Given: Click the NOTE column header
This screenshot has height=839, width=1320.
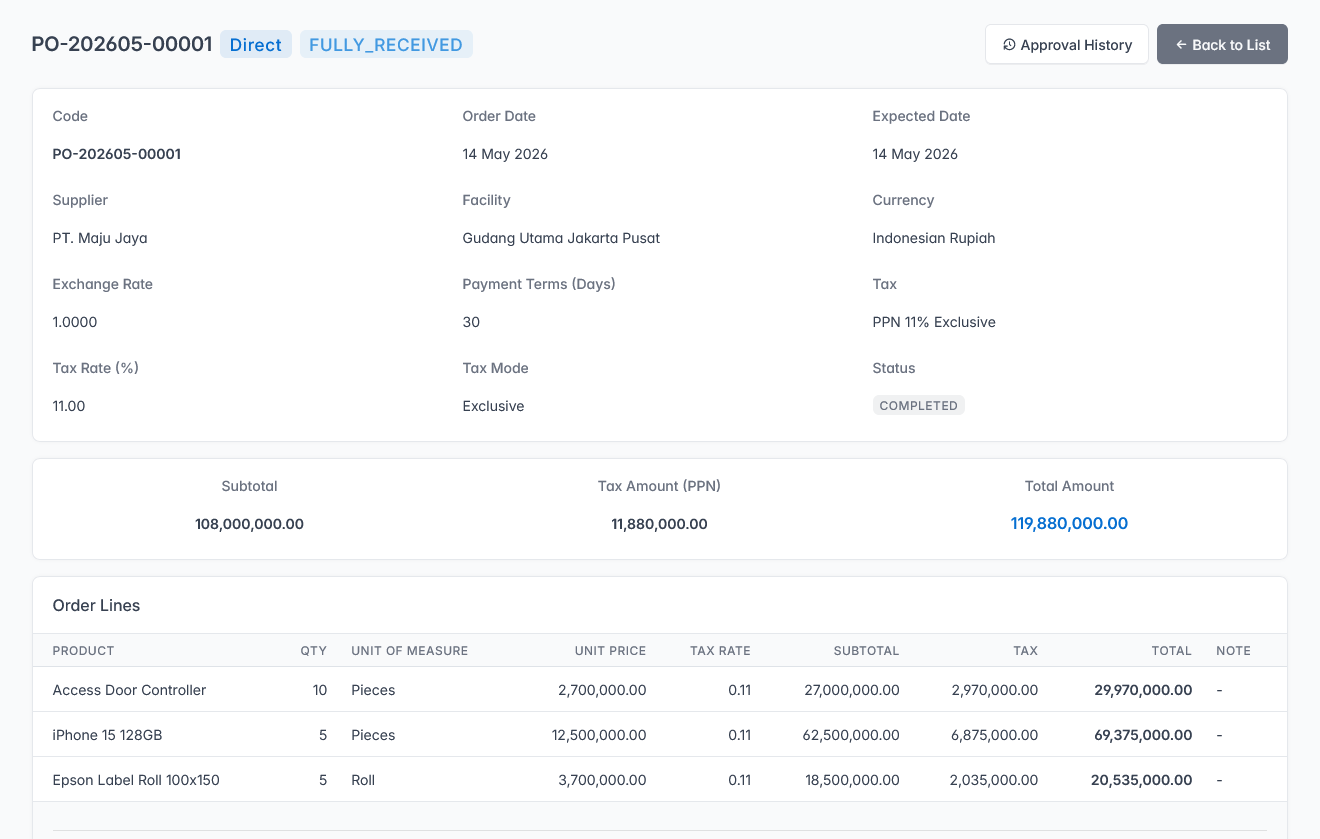Looking at the screenshot, I should [1233, 650].
